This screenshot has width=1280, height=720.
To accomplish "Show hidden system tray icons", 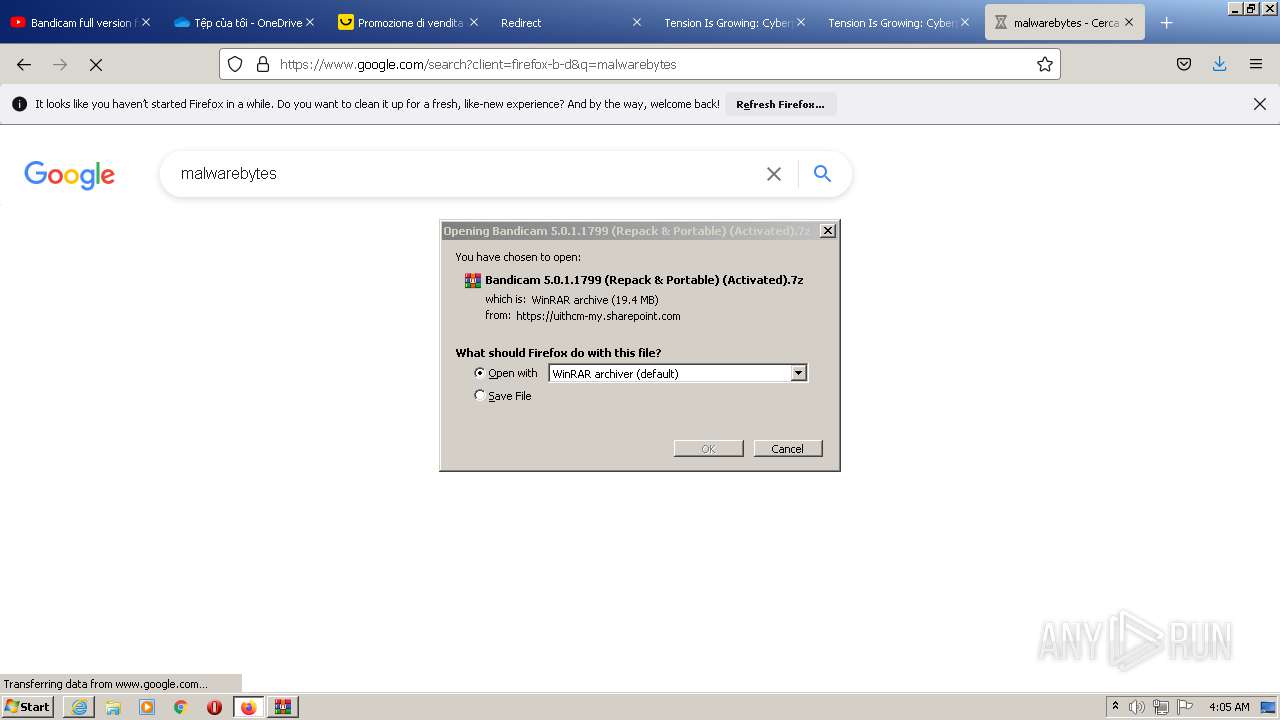I will coord(1115,707).
